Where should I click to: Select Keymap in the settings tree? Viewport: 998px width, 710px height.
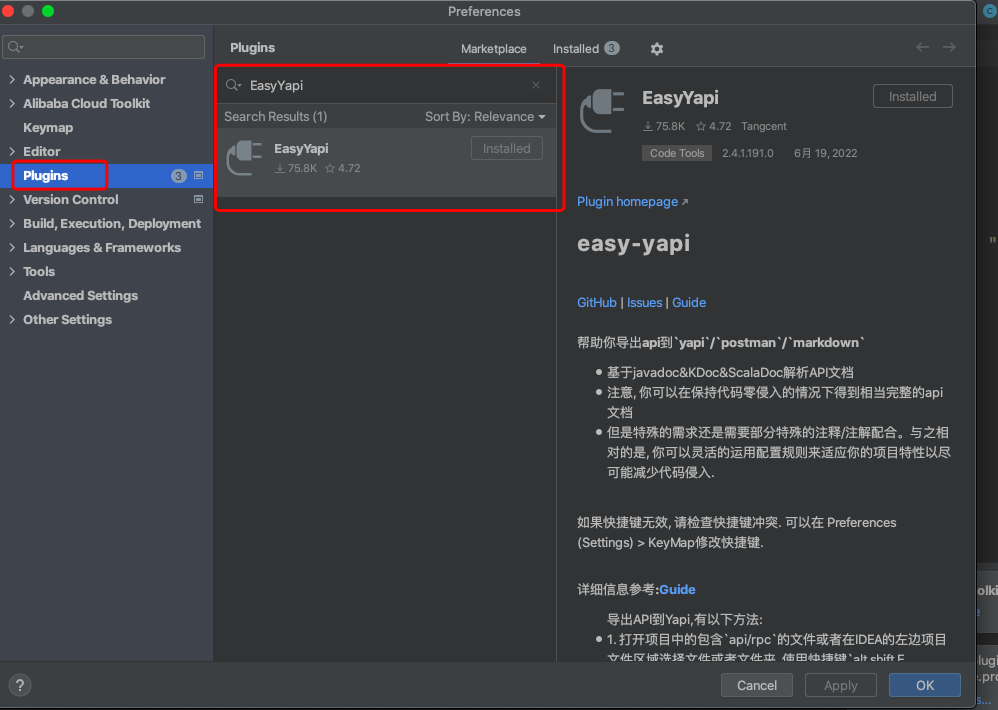coord(48,127)
